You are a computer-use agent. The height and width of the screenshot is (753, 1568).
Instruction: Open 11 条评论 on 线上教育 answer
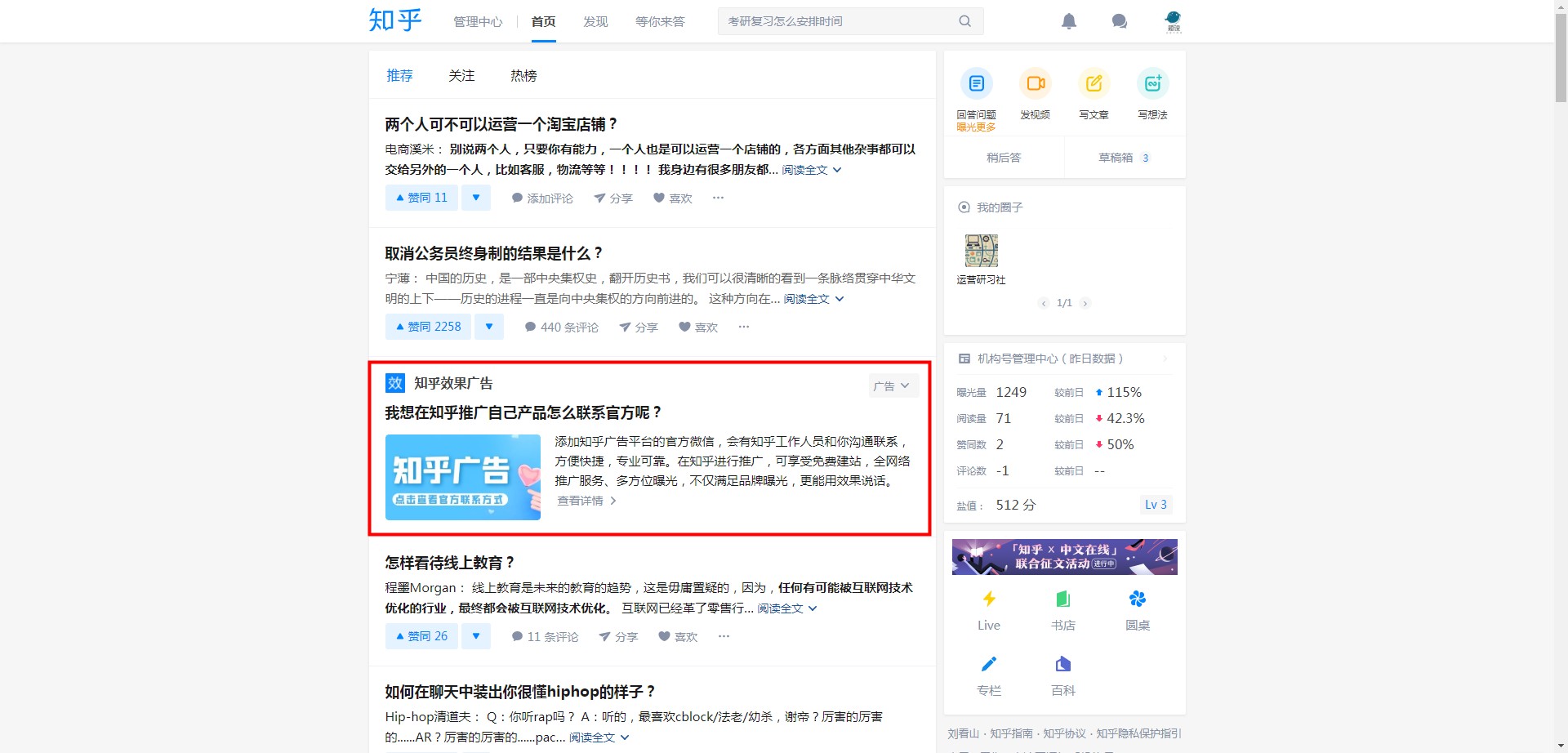[x=545, y=636]
